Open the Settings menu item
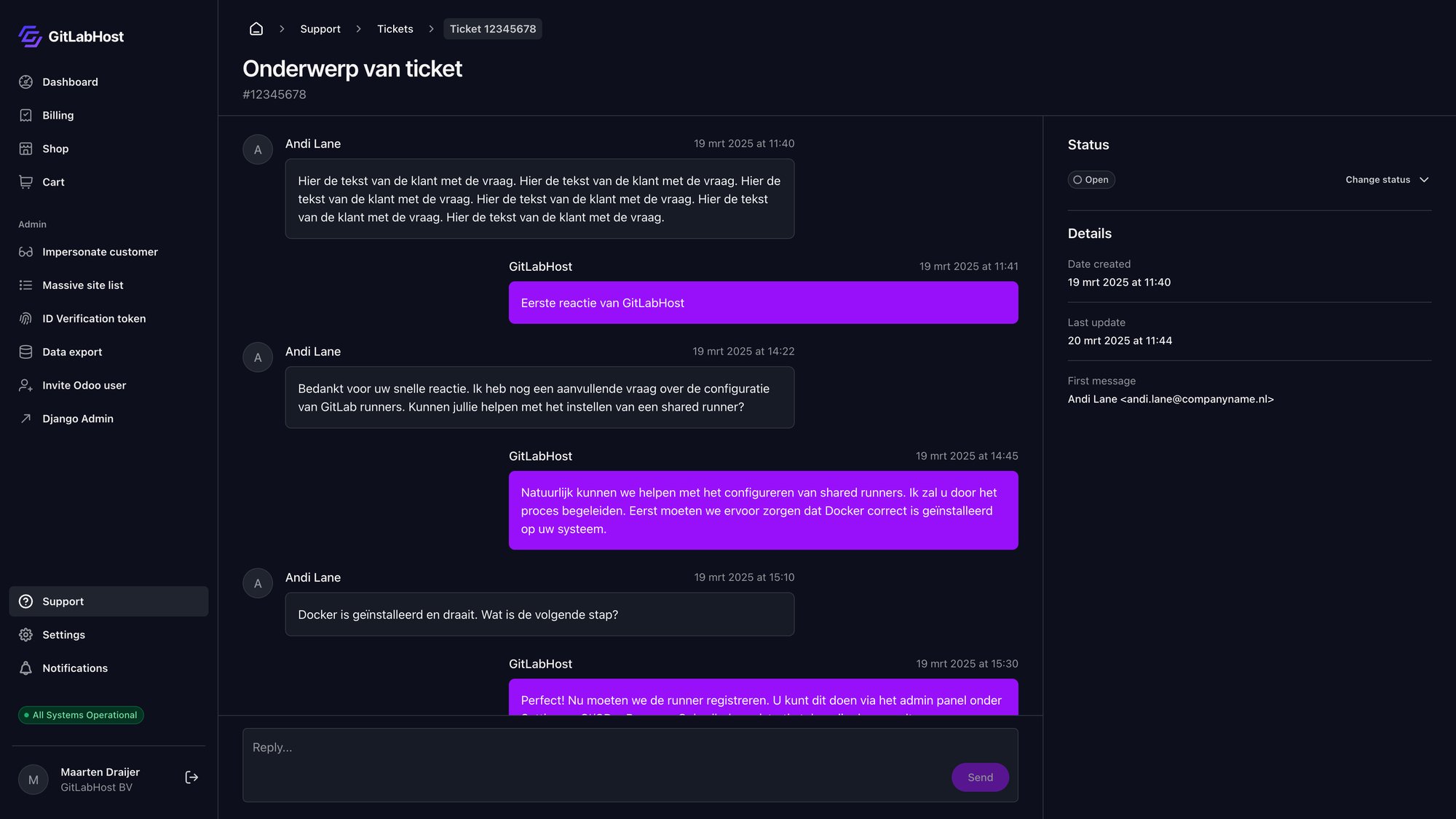Image resolution: width=1456 pixels, height=819 pixels. coord(63,634)
